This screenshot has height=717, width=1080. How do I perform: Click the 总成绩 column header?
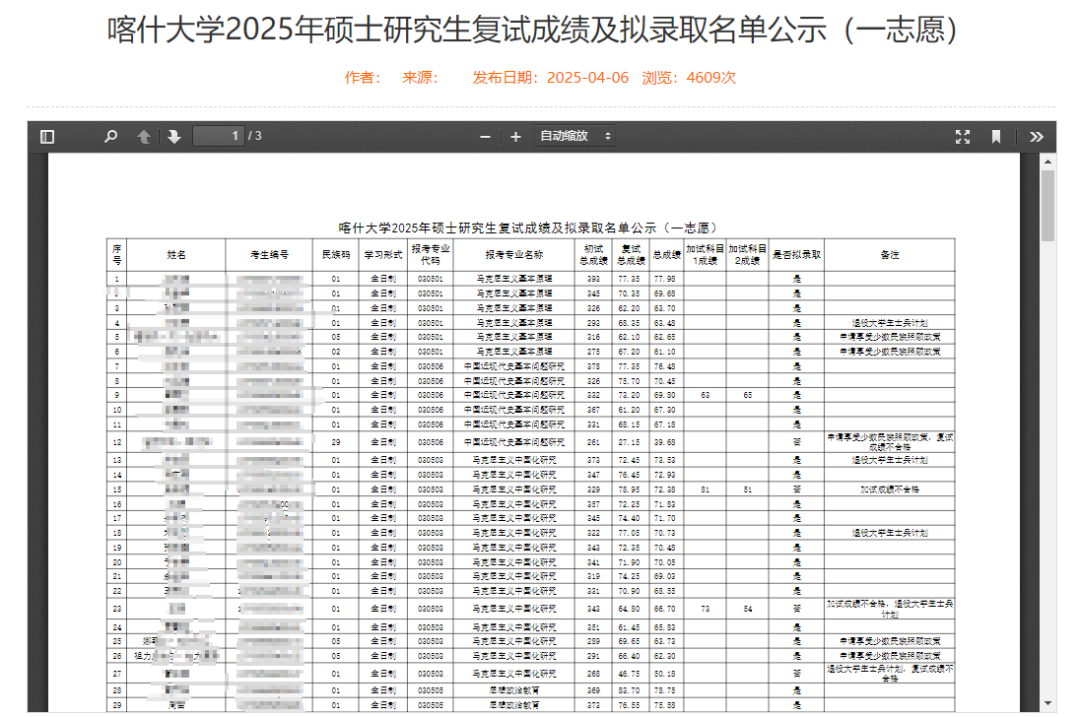[x=666, y=255]
